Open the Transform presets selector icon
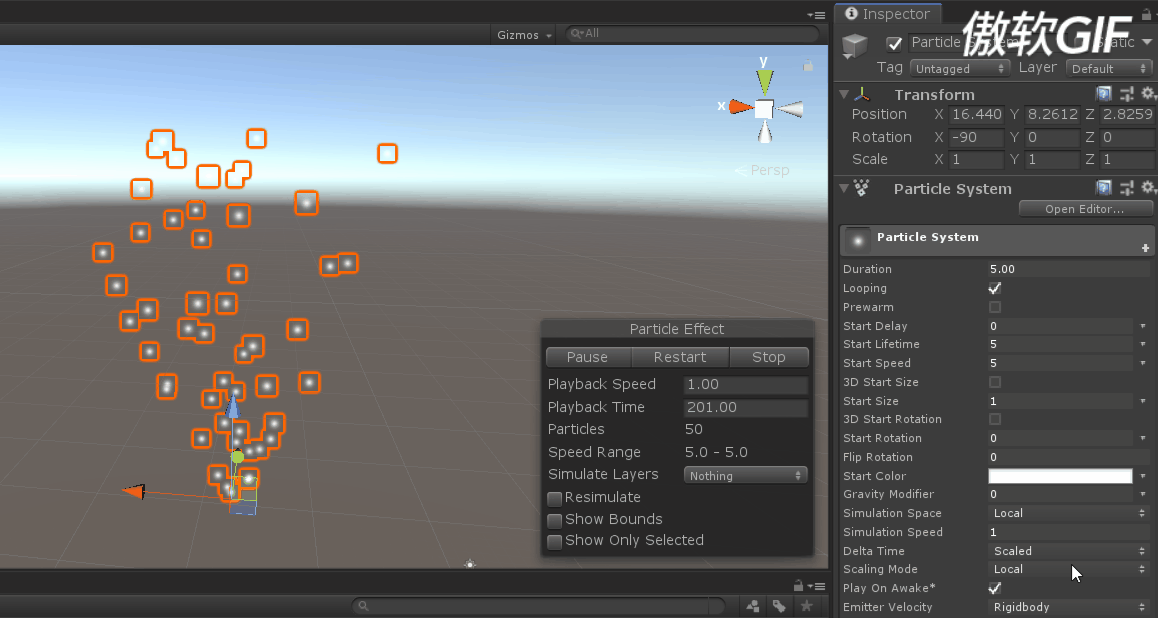Screen dimensions: 1158x618 [1127, 94]
